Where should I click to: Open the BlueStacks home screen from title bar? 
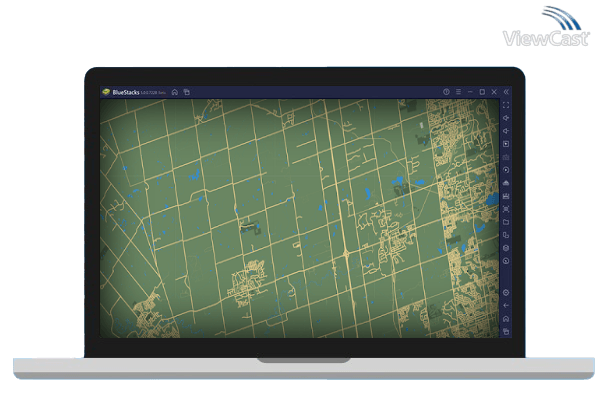tap(175, 92)
